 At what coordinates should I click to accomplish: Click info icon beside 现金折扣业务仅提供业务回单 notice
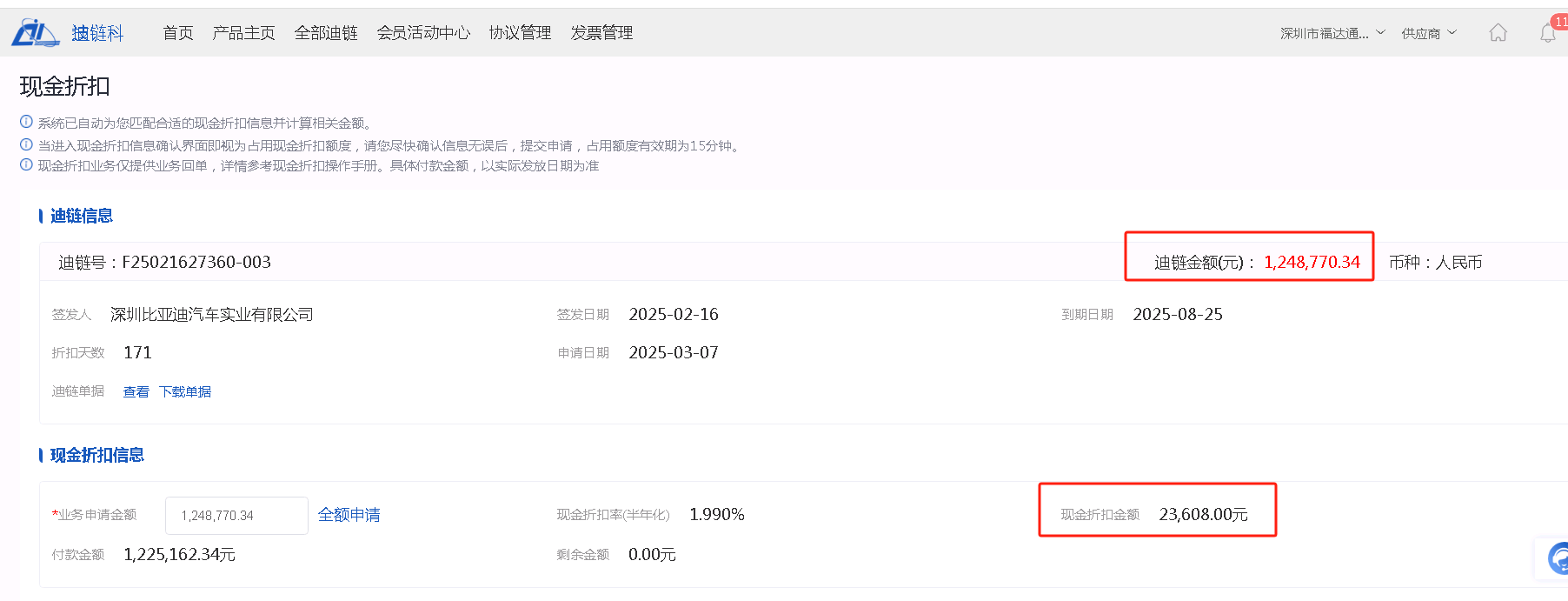[26, 164]
